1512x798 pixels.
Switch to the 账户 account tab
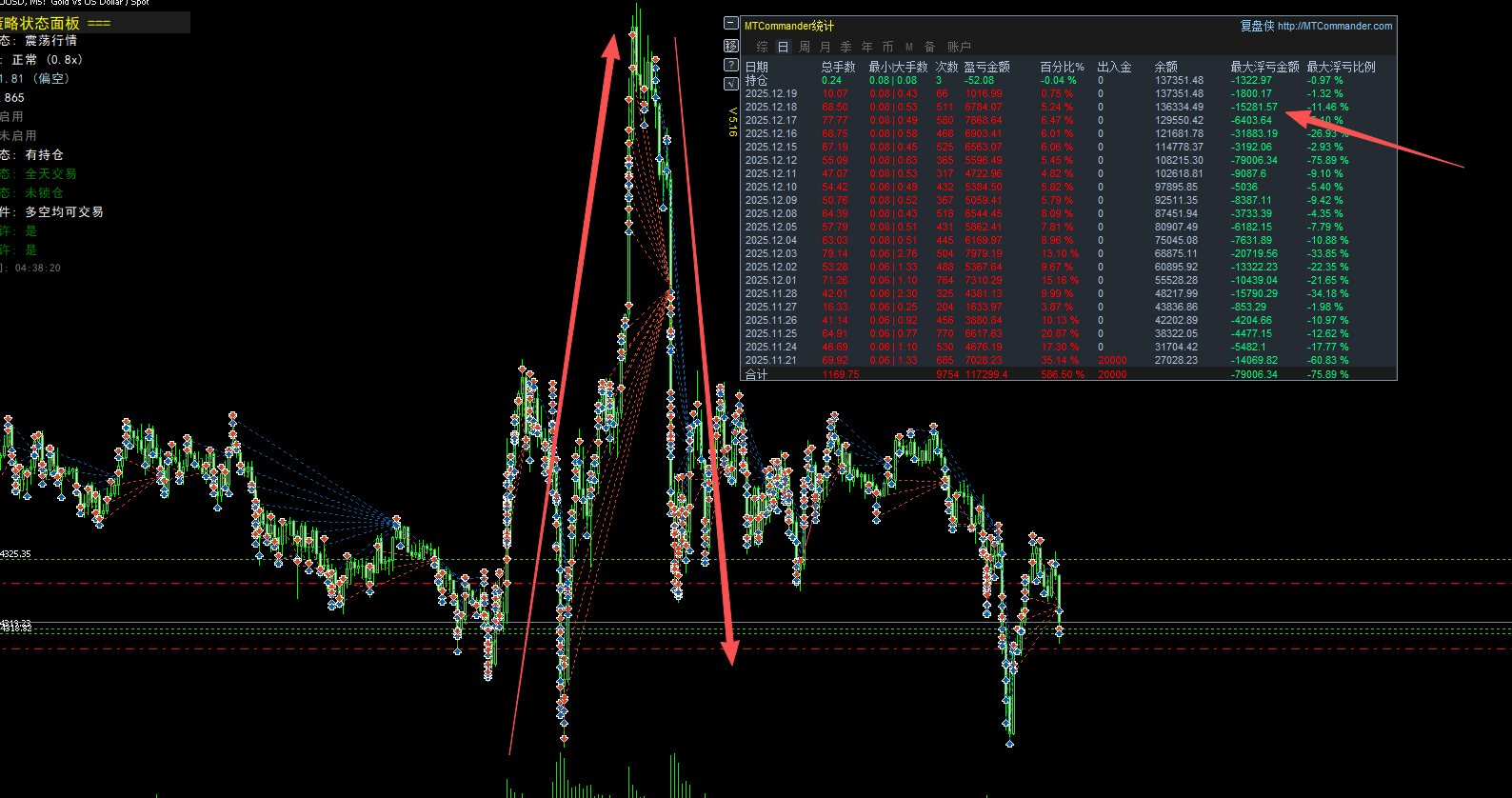pos(959,47)
